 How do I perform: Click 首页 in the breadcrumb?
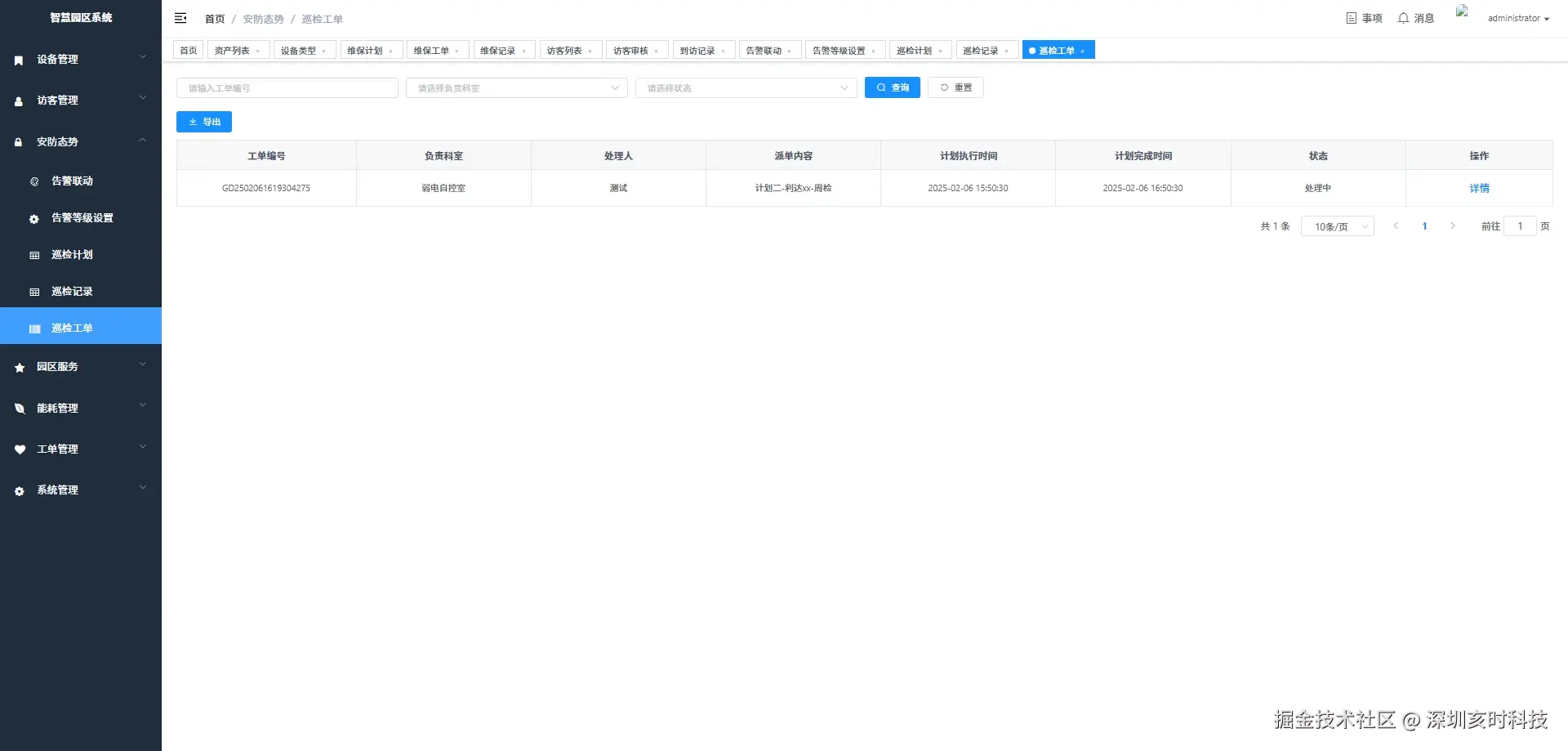click(x=215, y=19)
